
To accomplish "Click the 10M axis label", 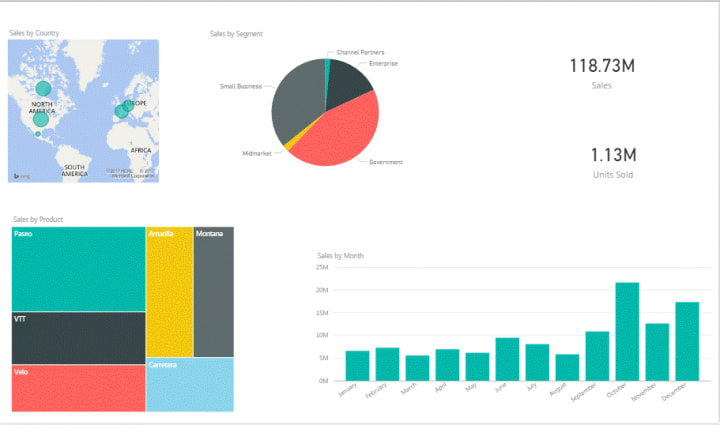I will (322, 335).
